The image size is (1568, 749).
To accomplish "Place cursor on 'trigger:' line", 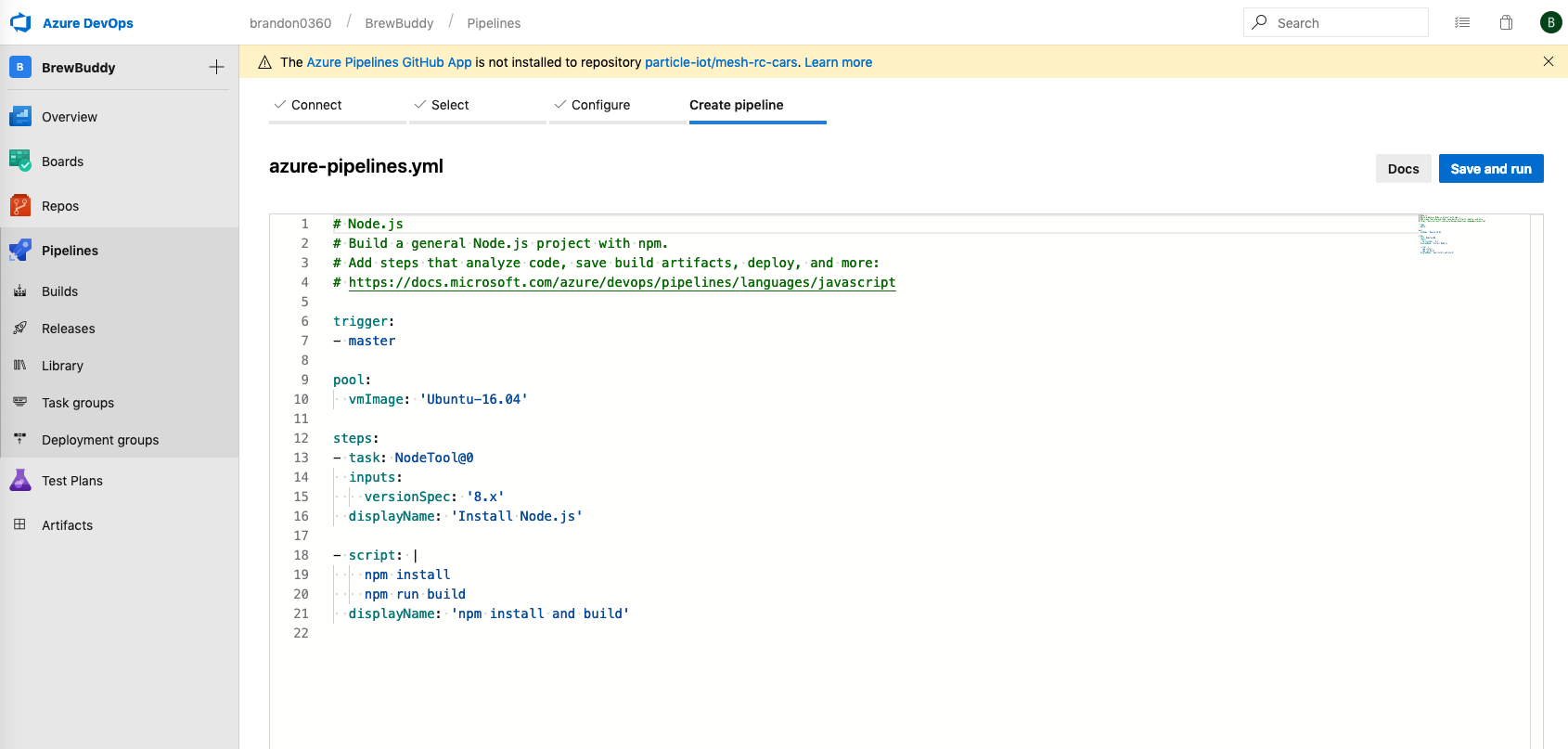I will tap(364, 321).
